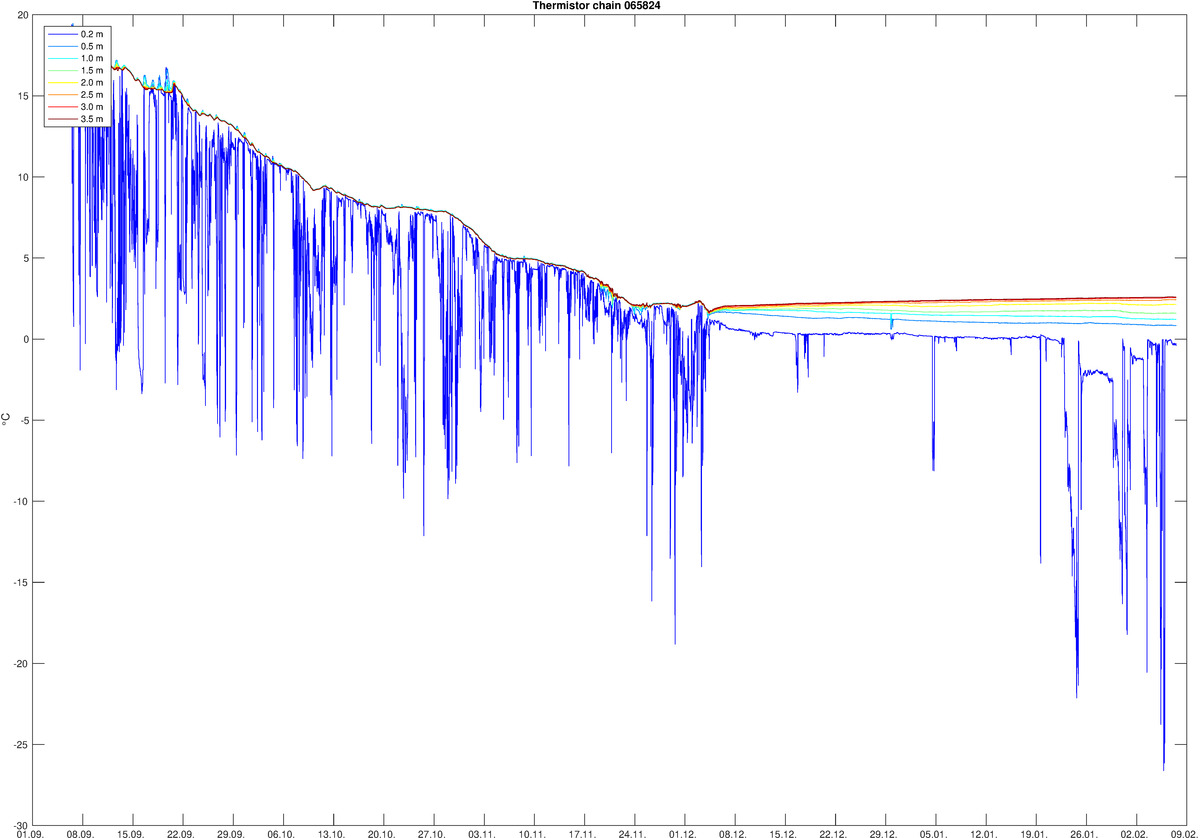Click the y-axis tick label '-10'
Screen dimensions: 1200x838
point(21,501)
